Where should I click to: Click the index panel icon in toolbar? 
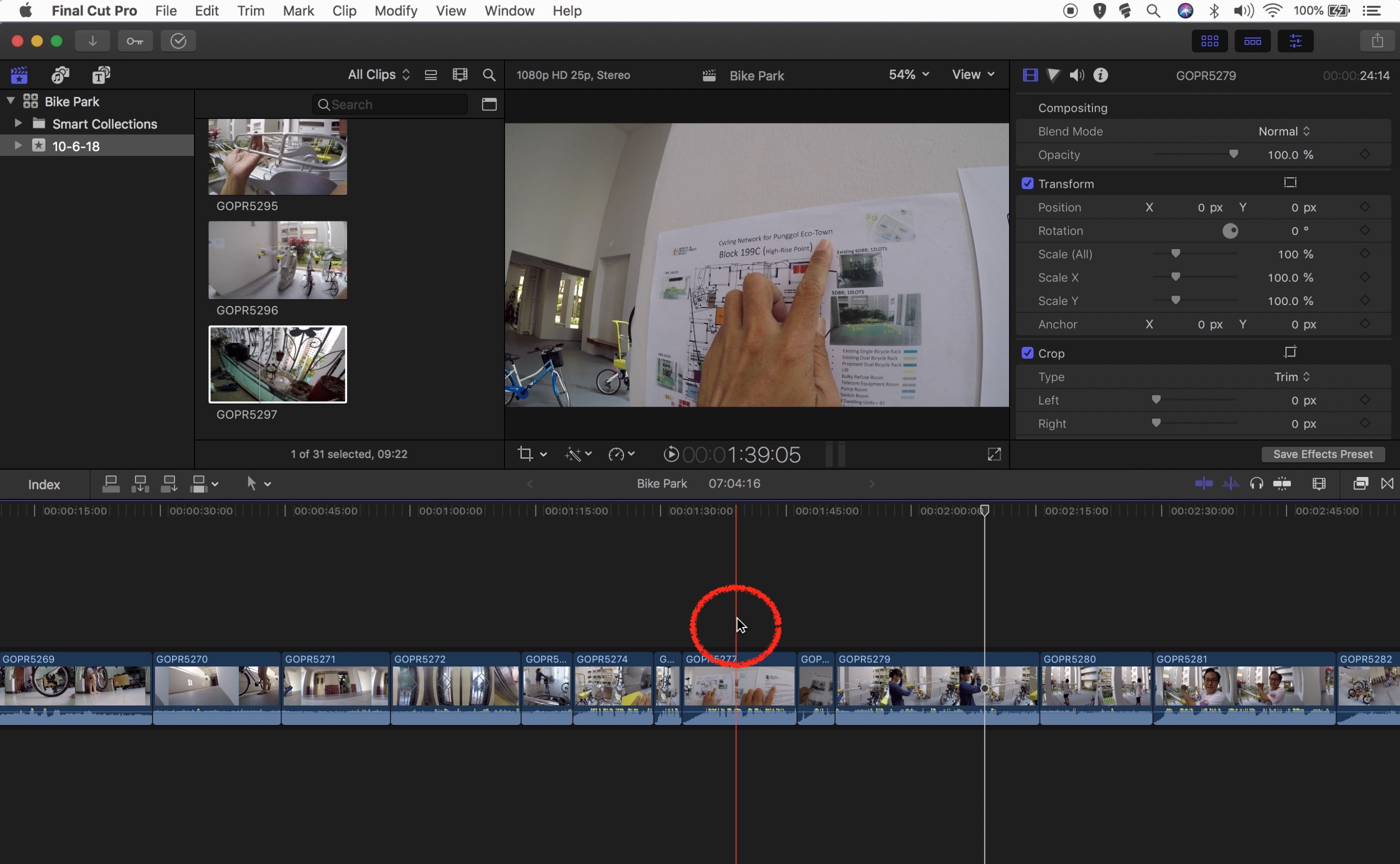(x=43, y=484)
